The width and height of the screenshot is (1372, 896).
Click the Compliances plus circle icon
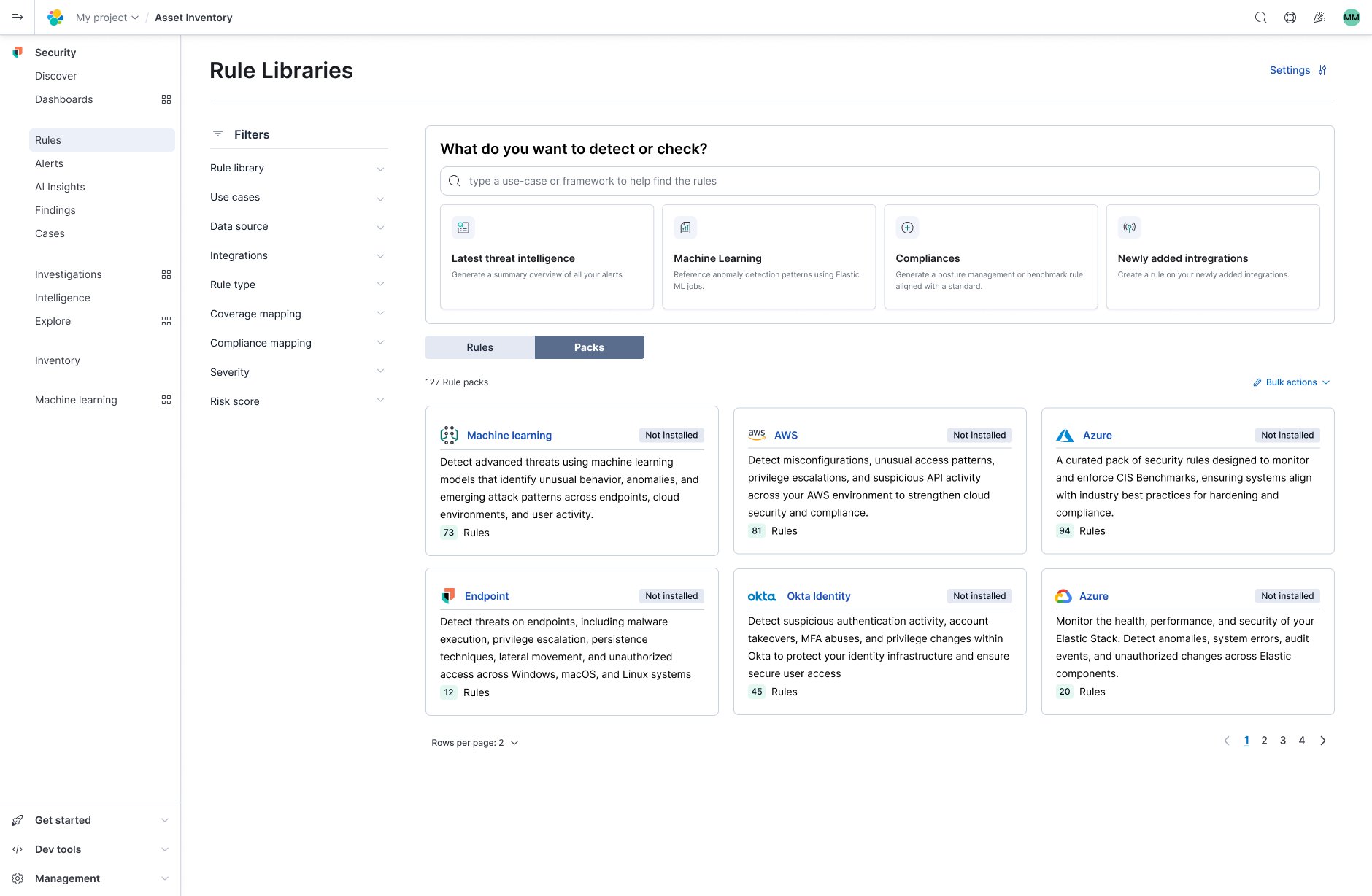point(907,228)
